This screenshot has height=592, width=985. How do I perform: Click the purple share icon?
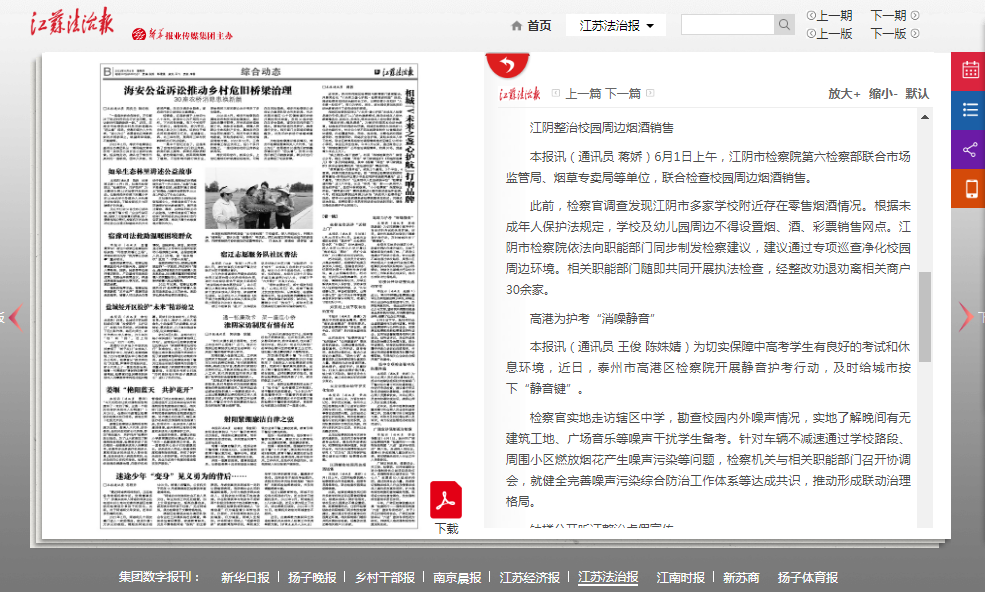(x=971, y=150)
